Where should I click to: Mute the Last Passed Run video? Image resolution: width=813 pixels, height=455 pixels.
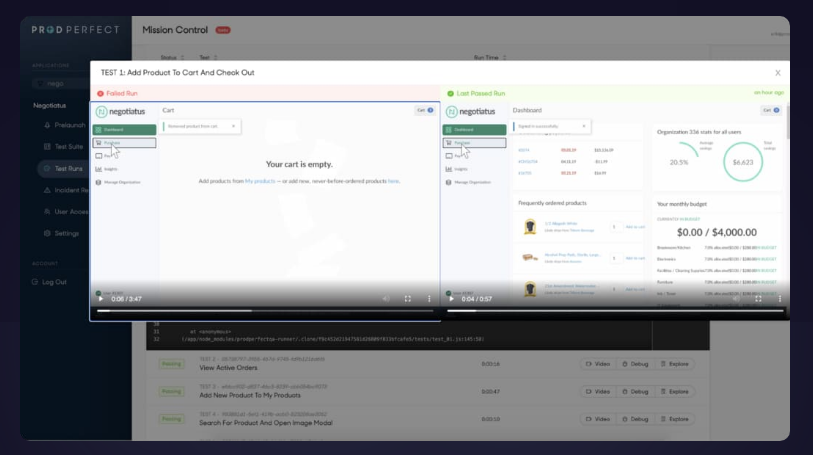click(736, 299)
